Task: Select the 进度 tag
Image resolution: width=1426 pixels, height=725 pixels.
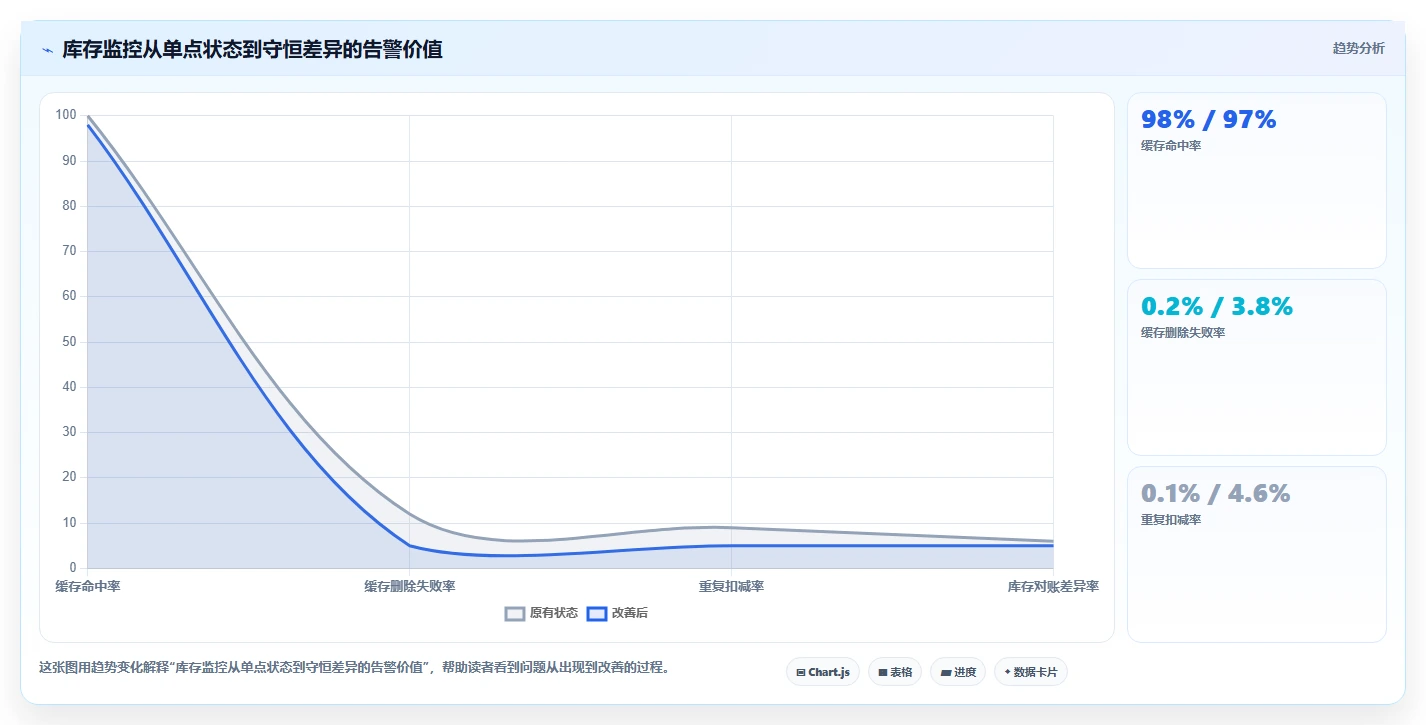Action: pos(958,672)
